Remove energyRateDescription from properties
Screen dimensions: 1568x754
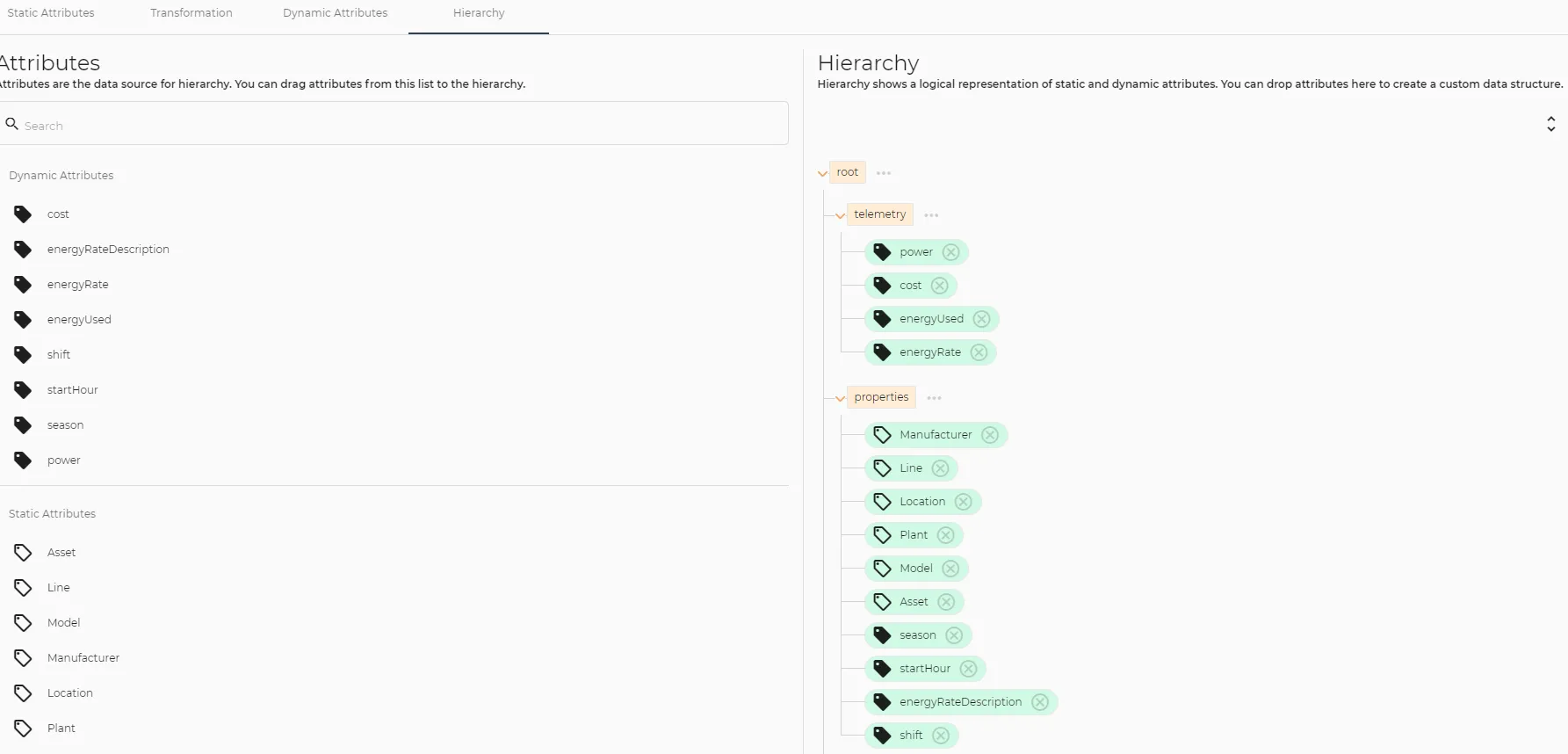pos(1040,702)
